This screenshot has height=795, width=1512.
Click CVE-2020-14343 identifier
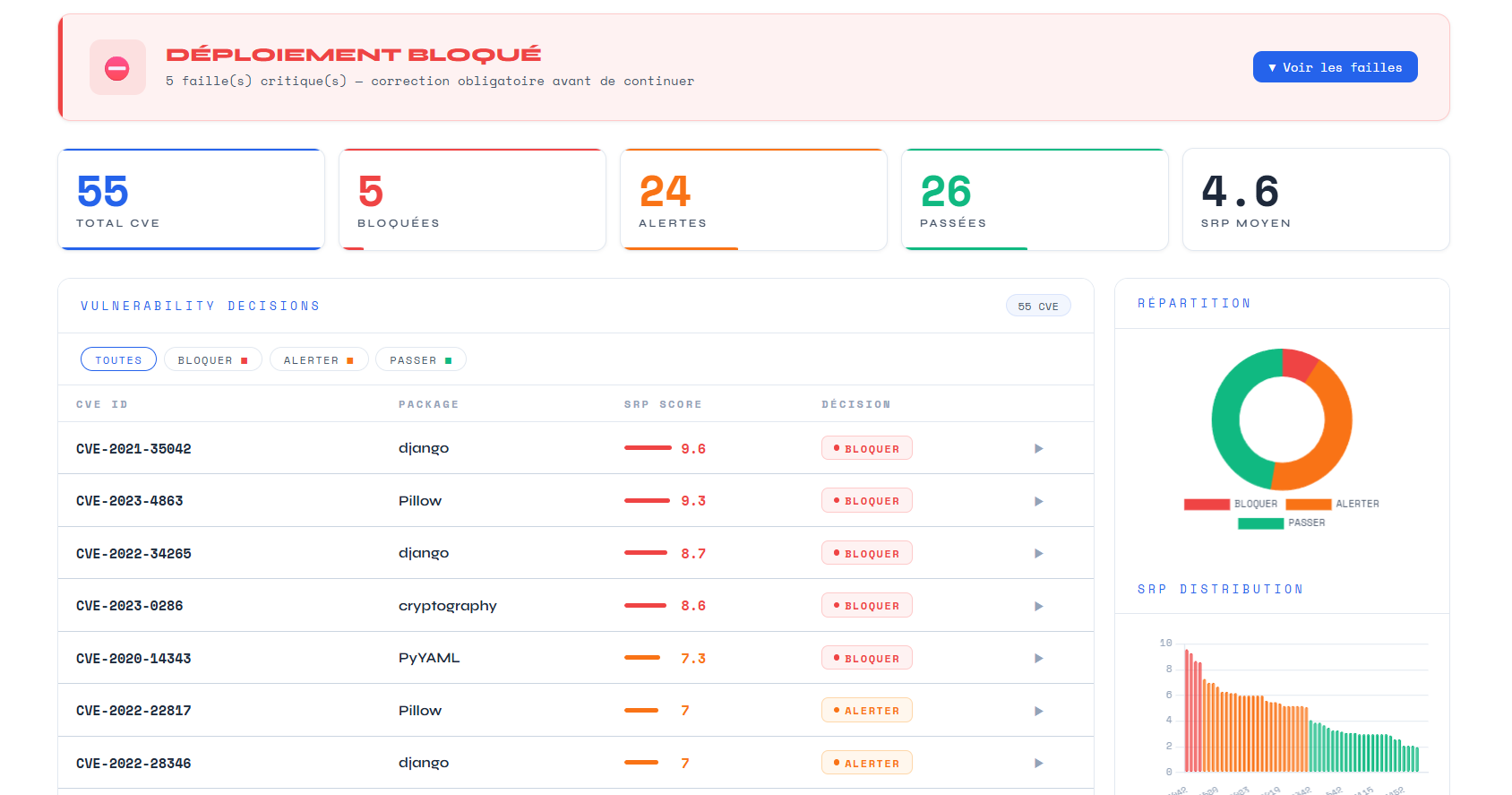(x=133, y=659)
